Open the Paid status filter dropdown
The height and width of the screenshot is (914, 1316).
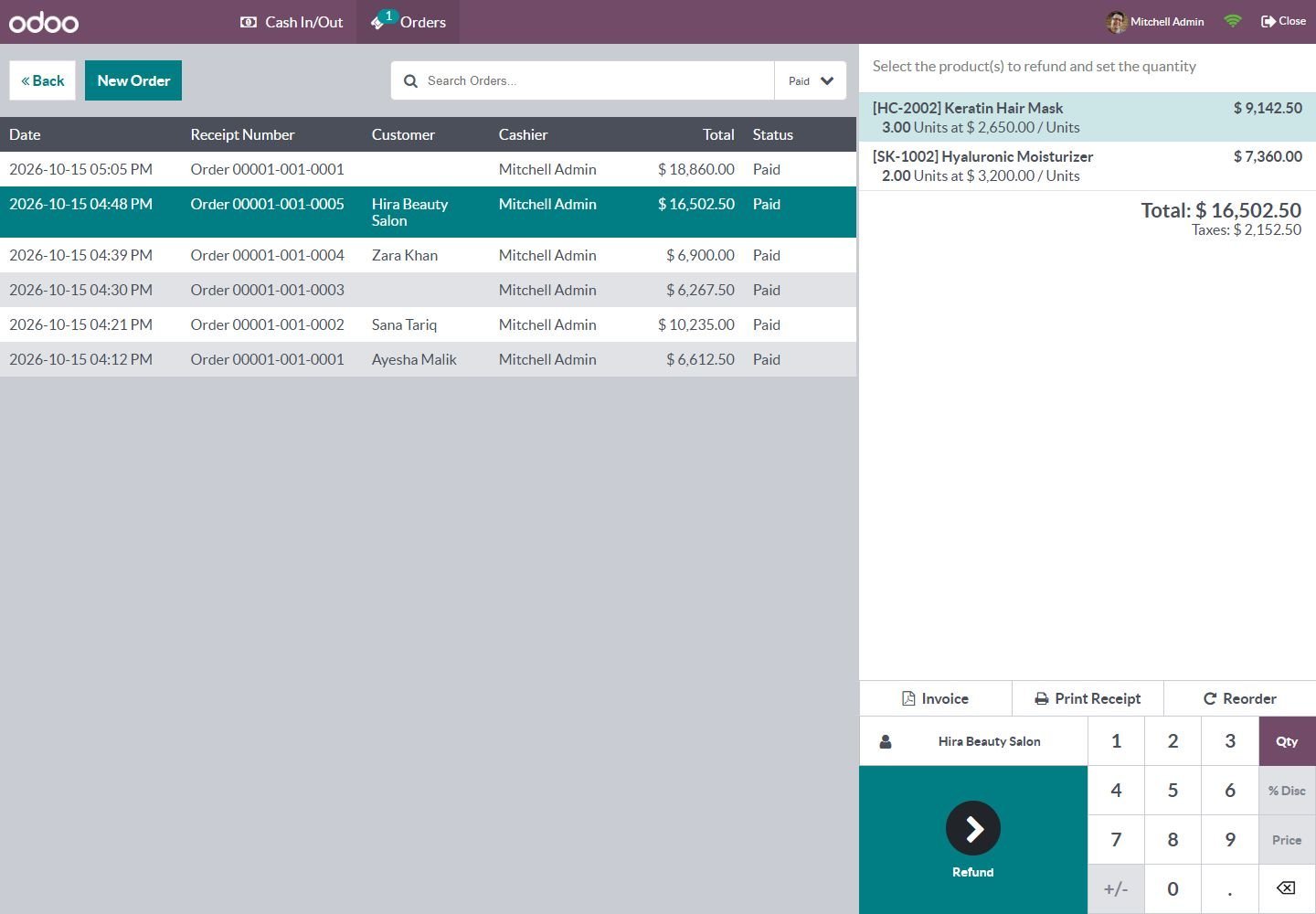pos(811,80)
